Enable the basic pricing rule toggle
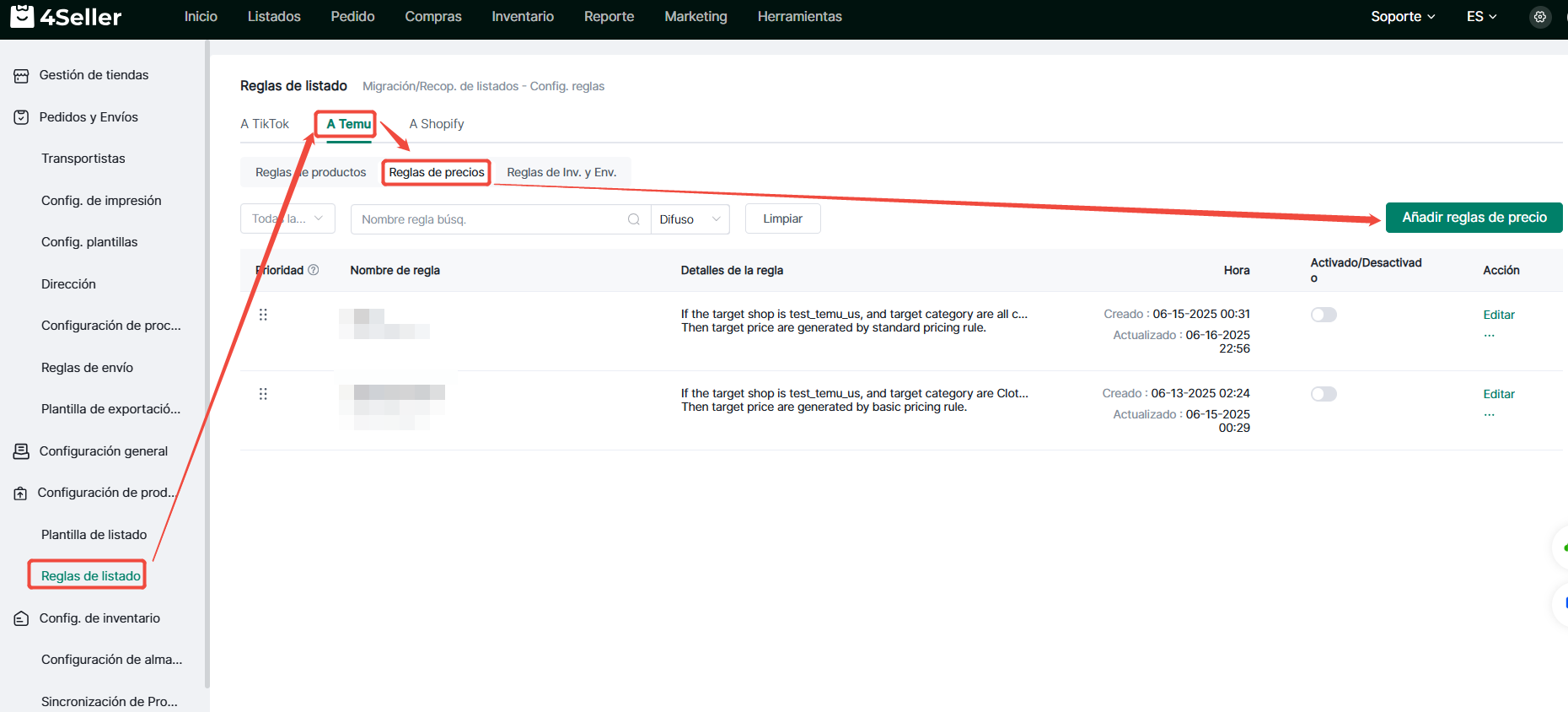Viewport: 1568px width, 712px height. click(1324, 394)
